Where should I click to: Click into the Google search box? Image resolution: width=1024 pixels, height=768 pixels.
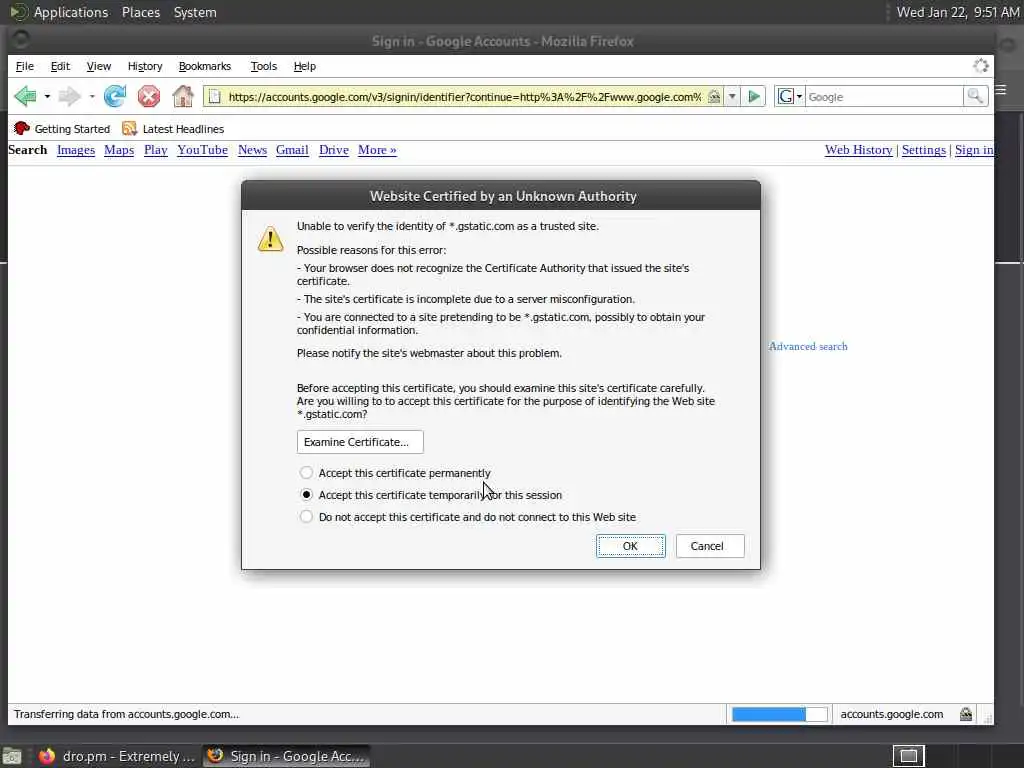[x=884, y=97]
